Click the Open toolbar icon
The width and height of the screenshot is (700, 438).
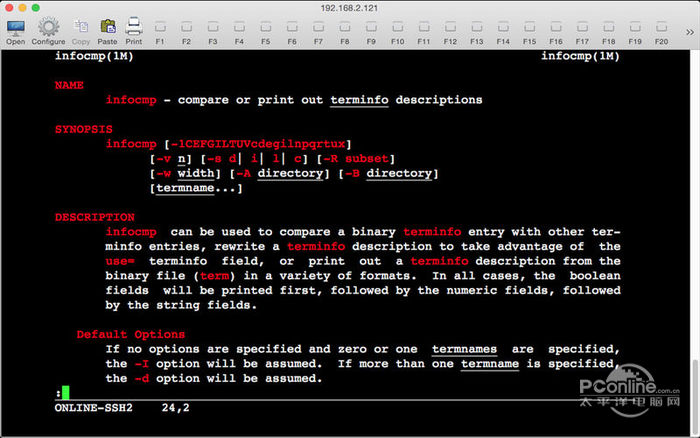point(16,31)
